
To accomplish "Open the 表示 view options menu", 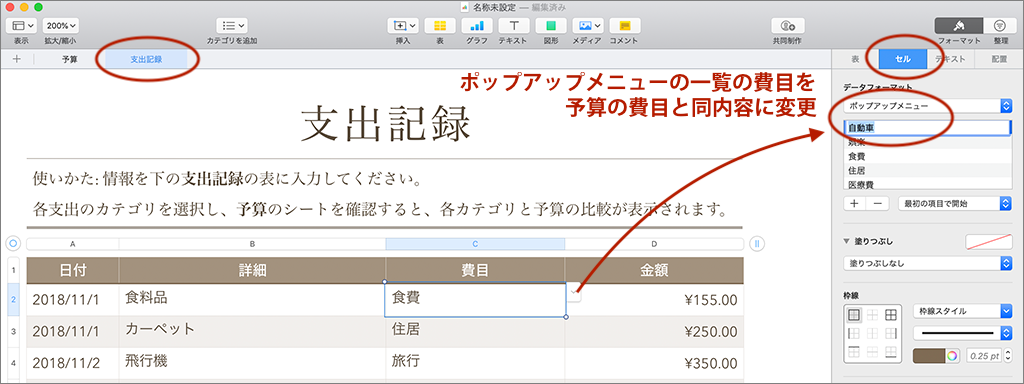I will (21, 25).
